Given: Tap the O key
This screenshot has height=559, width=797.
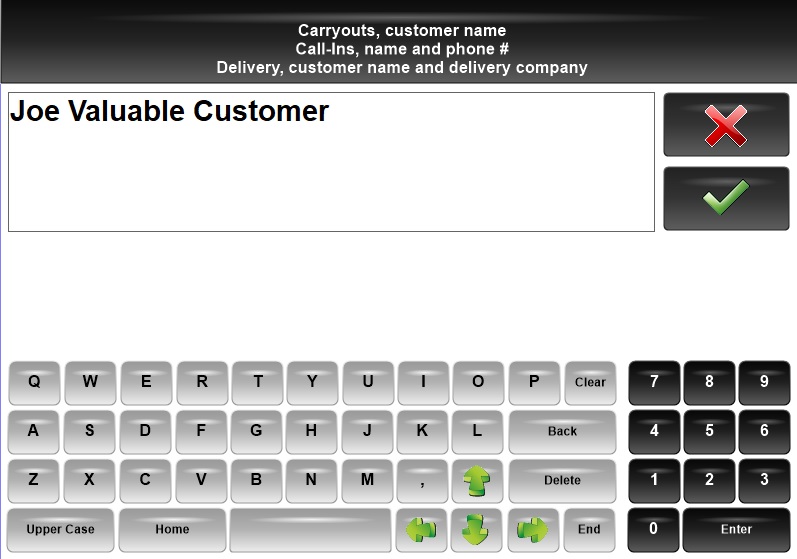Looking at the screenshot, I should (478, 383).
